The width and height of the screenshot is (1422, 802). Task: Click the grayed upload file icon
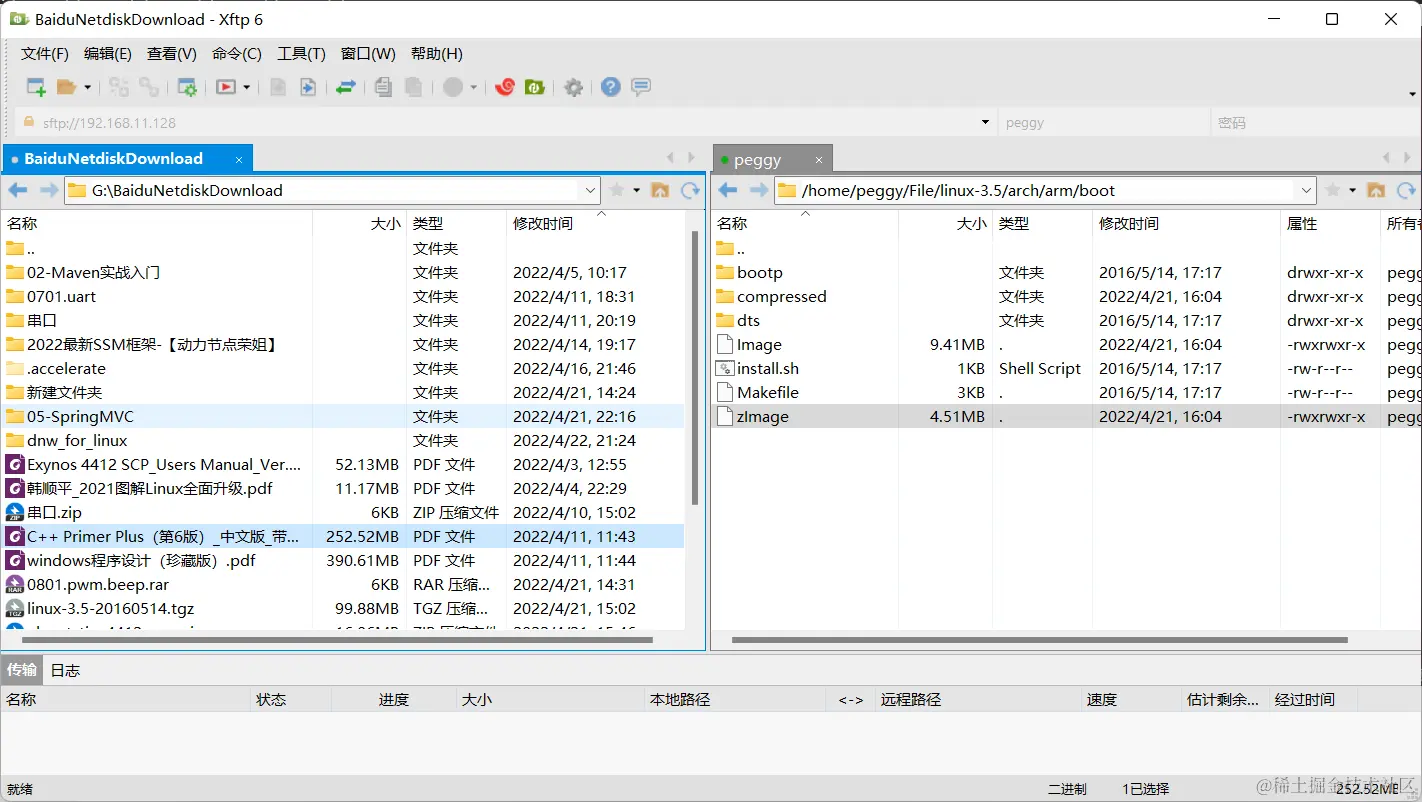click(278, 87)
